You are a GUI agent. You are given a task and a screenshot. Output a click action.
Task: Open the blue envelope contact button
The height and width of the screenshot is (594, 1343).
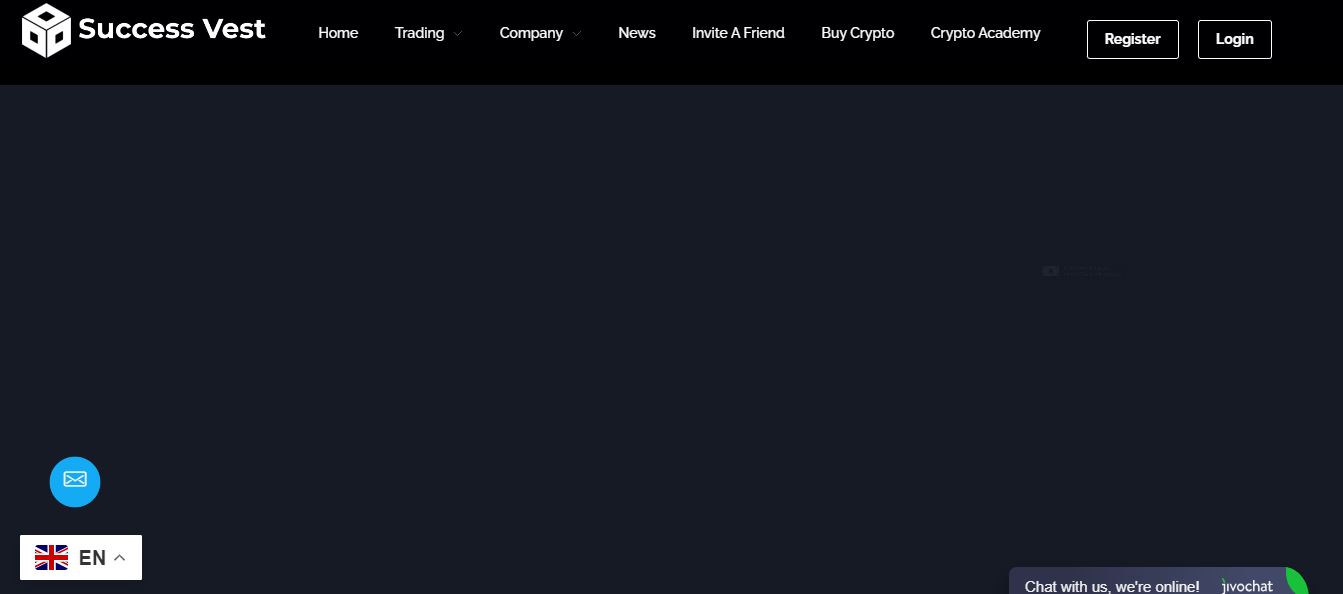pos(75,481)
